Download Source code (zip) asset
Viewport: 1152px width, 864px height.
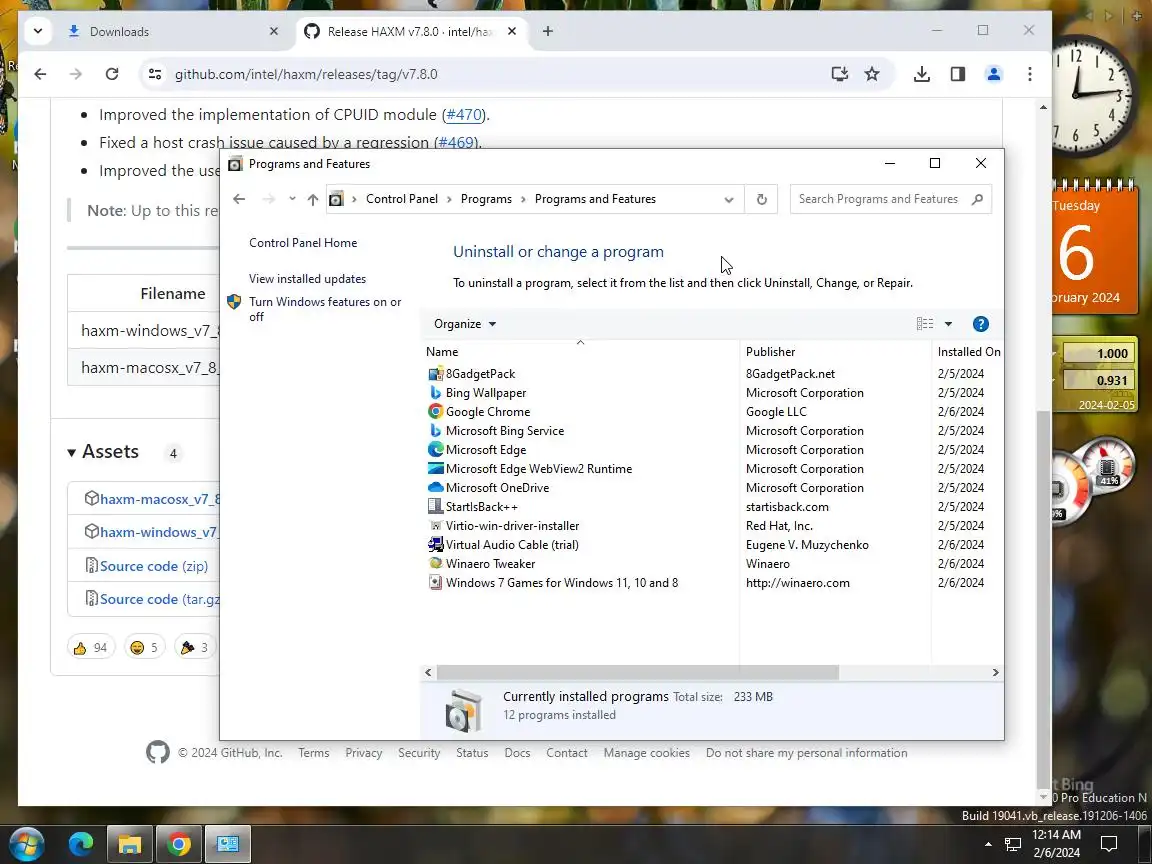[154, 566]
